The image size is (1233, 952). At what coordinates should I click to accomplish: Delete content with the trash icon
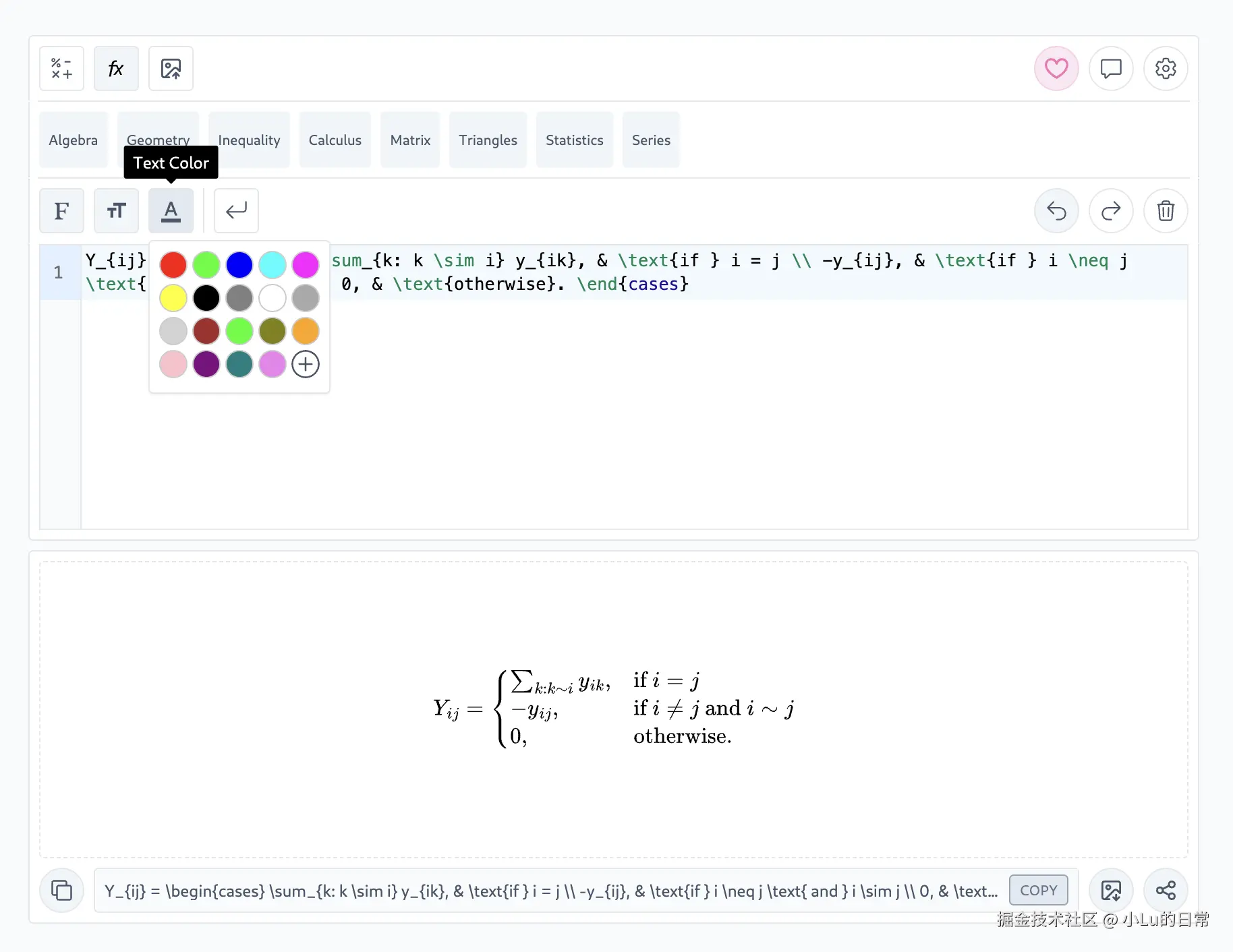tap(1165, 211)
